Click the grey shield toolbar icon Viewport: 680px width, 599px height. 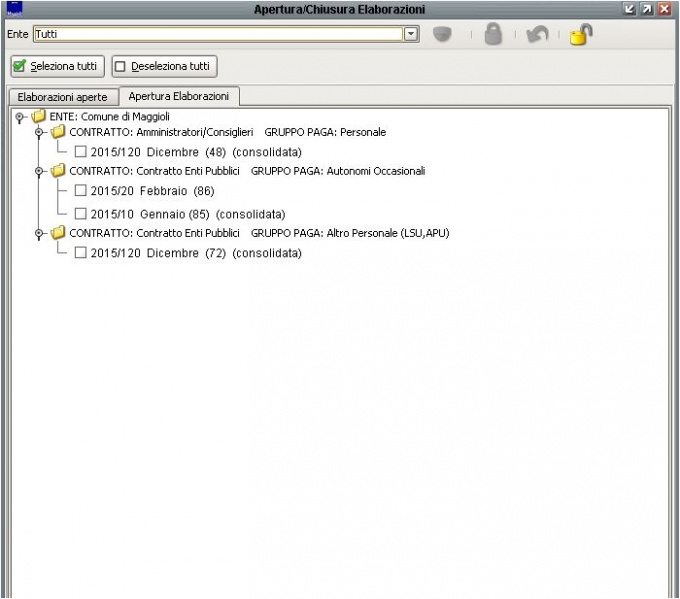442,34
